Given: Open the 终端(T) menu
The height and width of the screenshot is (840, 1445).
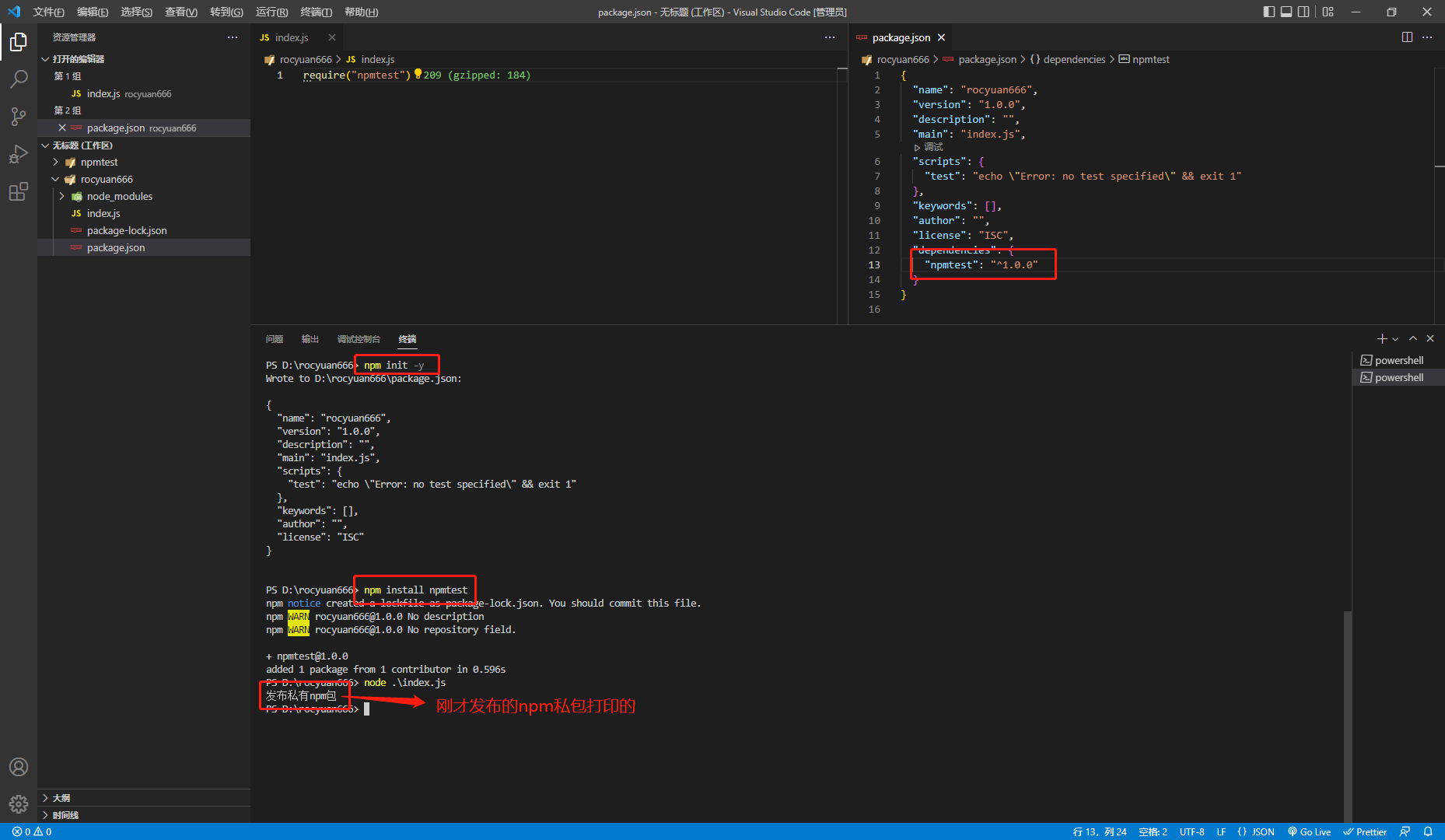Looking at the screenshot, I should pyautogui.click(x=316, y=12).
